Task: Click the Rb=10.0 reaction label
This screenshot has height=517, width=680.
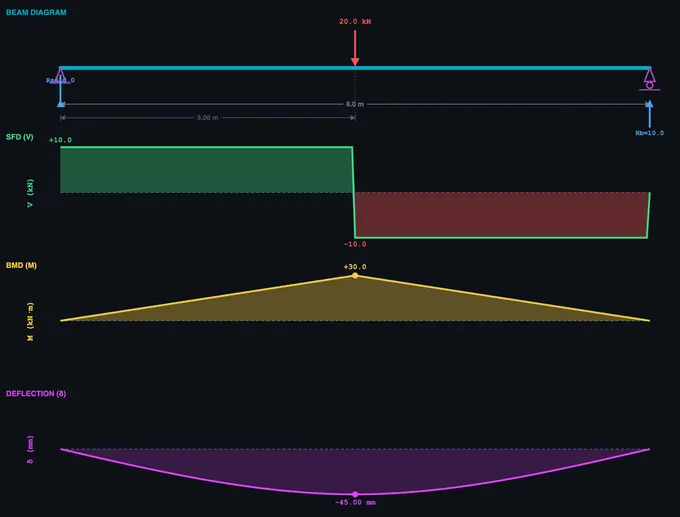Action: point(649,133)
